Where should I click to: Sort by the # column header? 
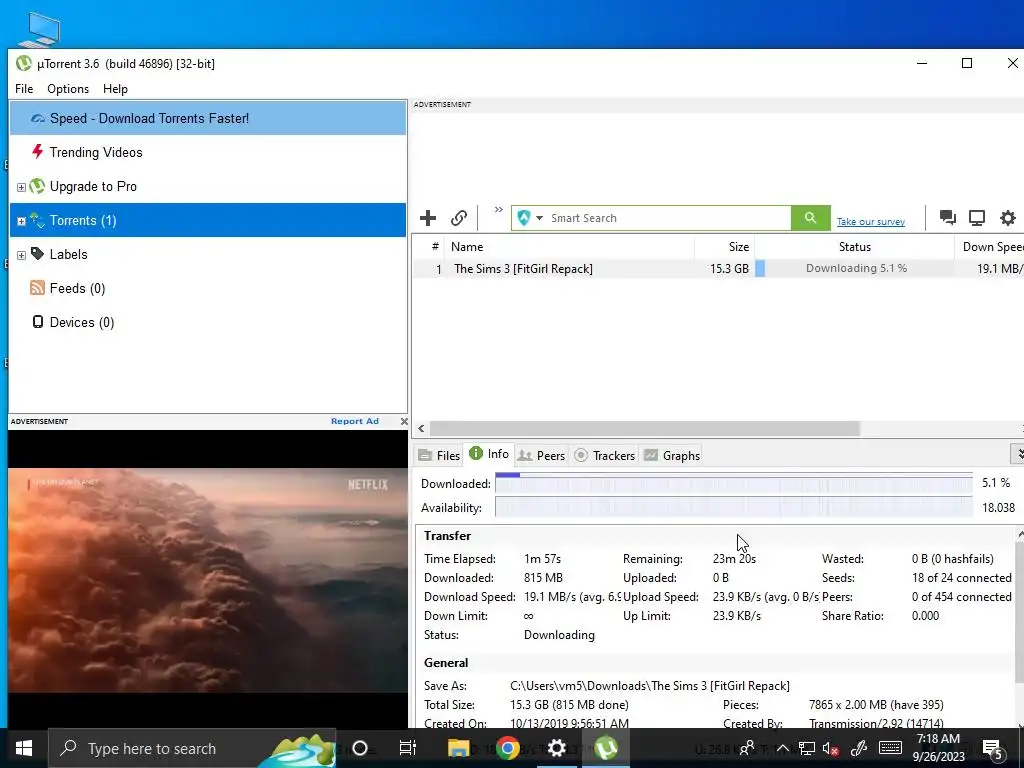click(x=435, y=247)
